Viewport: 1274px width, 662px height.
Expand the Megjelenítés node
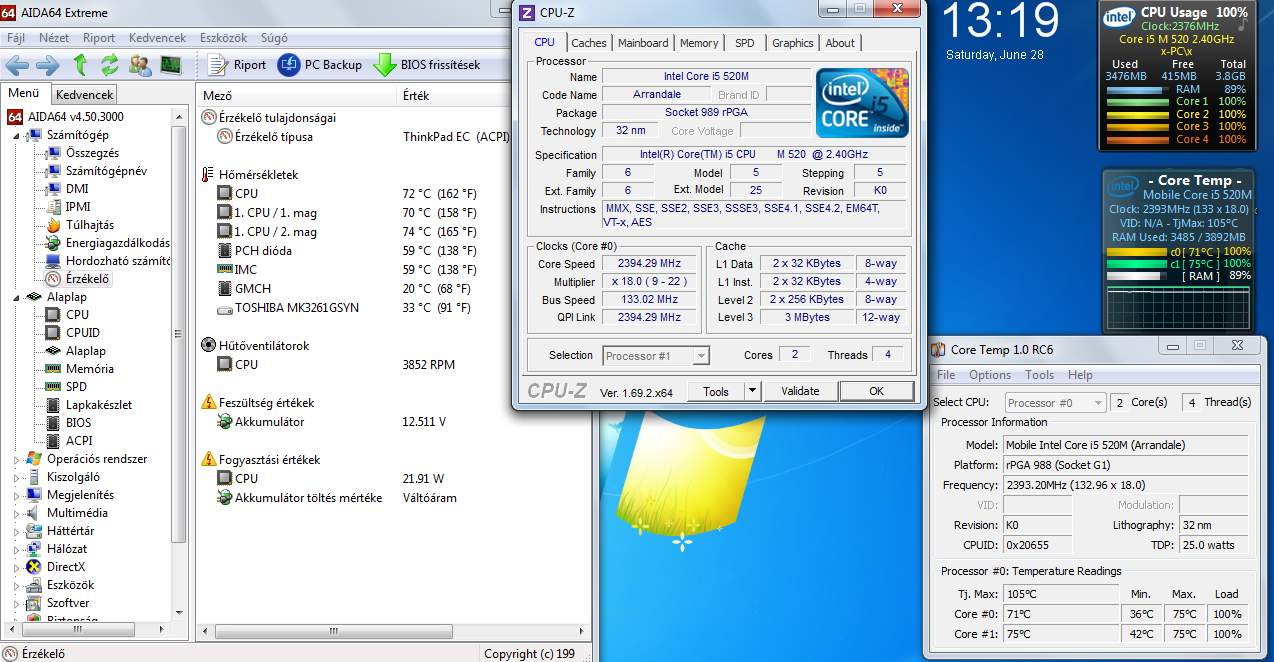pos(17,495)
